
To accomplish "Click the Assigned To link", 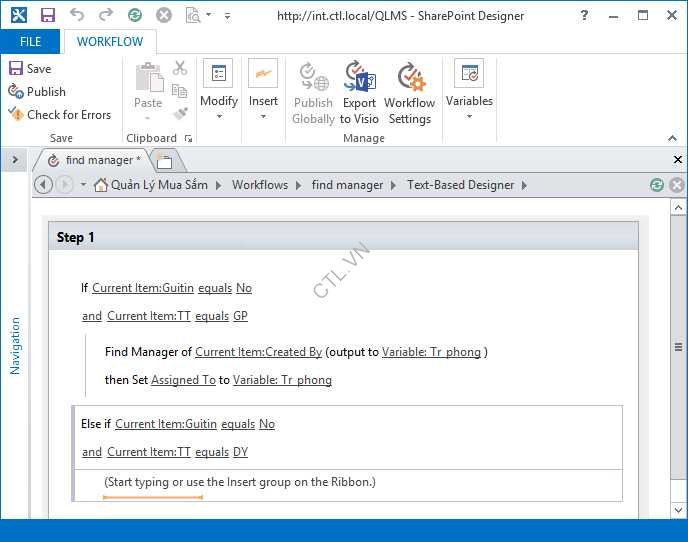I will 183,380.
